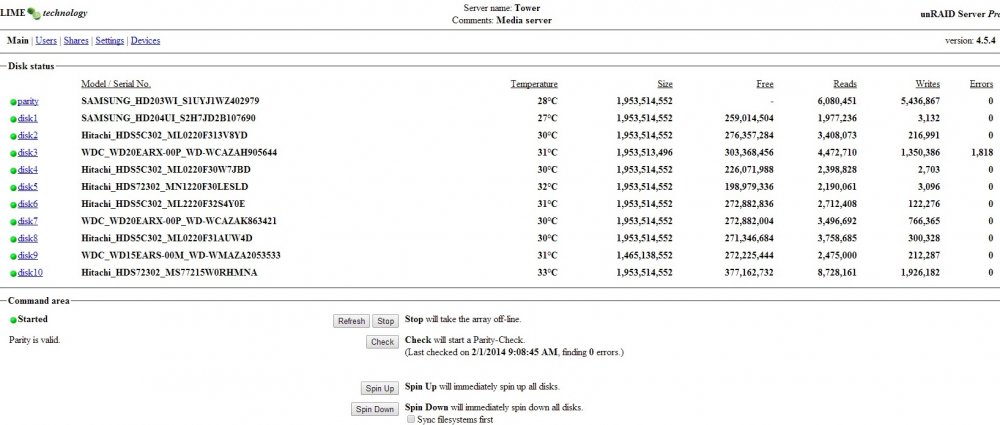Click the green status dot beside disk5
This screenshot has width=1000, height=425.
13,188
